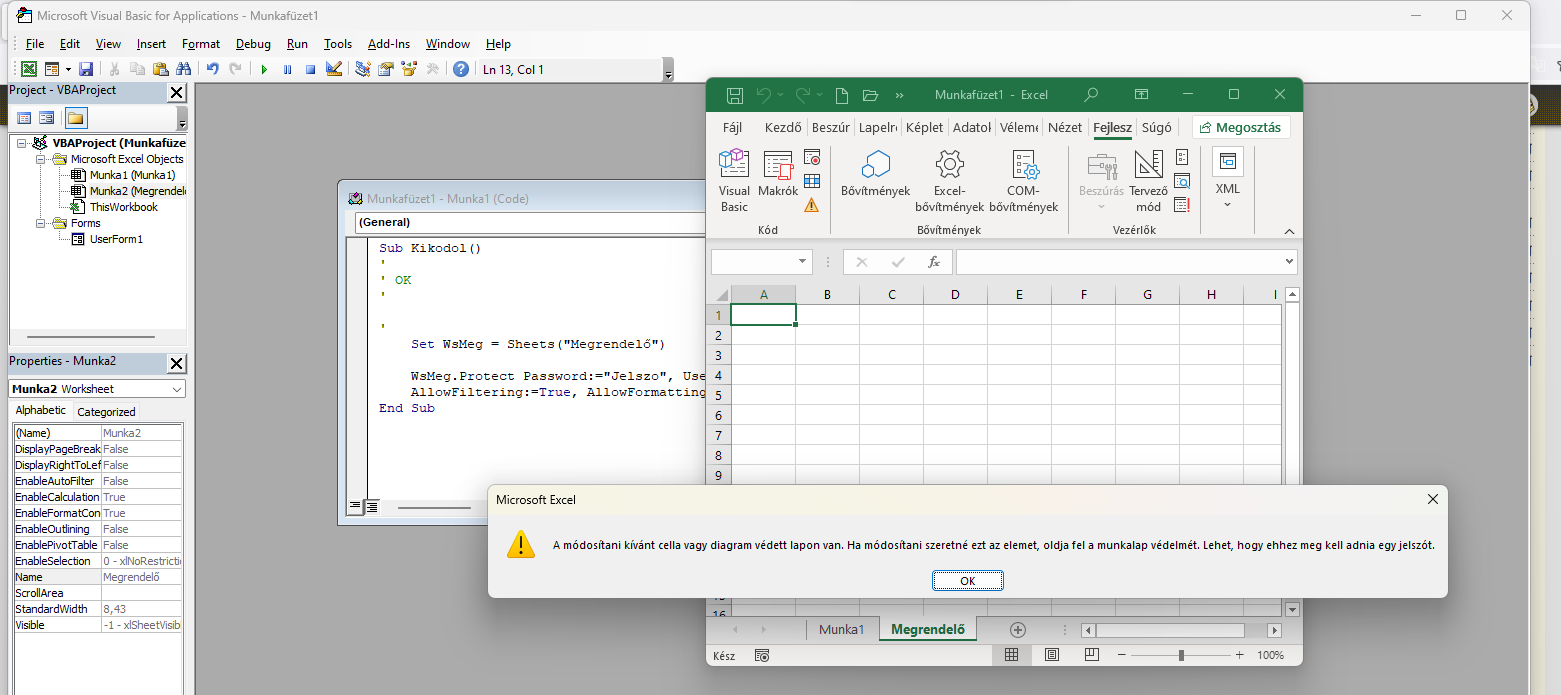This screenshot has width=1561, height=695.
Task: Click the macro security warning triangle icon
Action: point(812,204)
